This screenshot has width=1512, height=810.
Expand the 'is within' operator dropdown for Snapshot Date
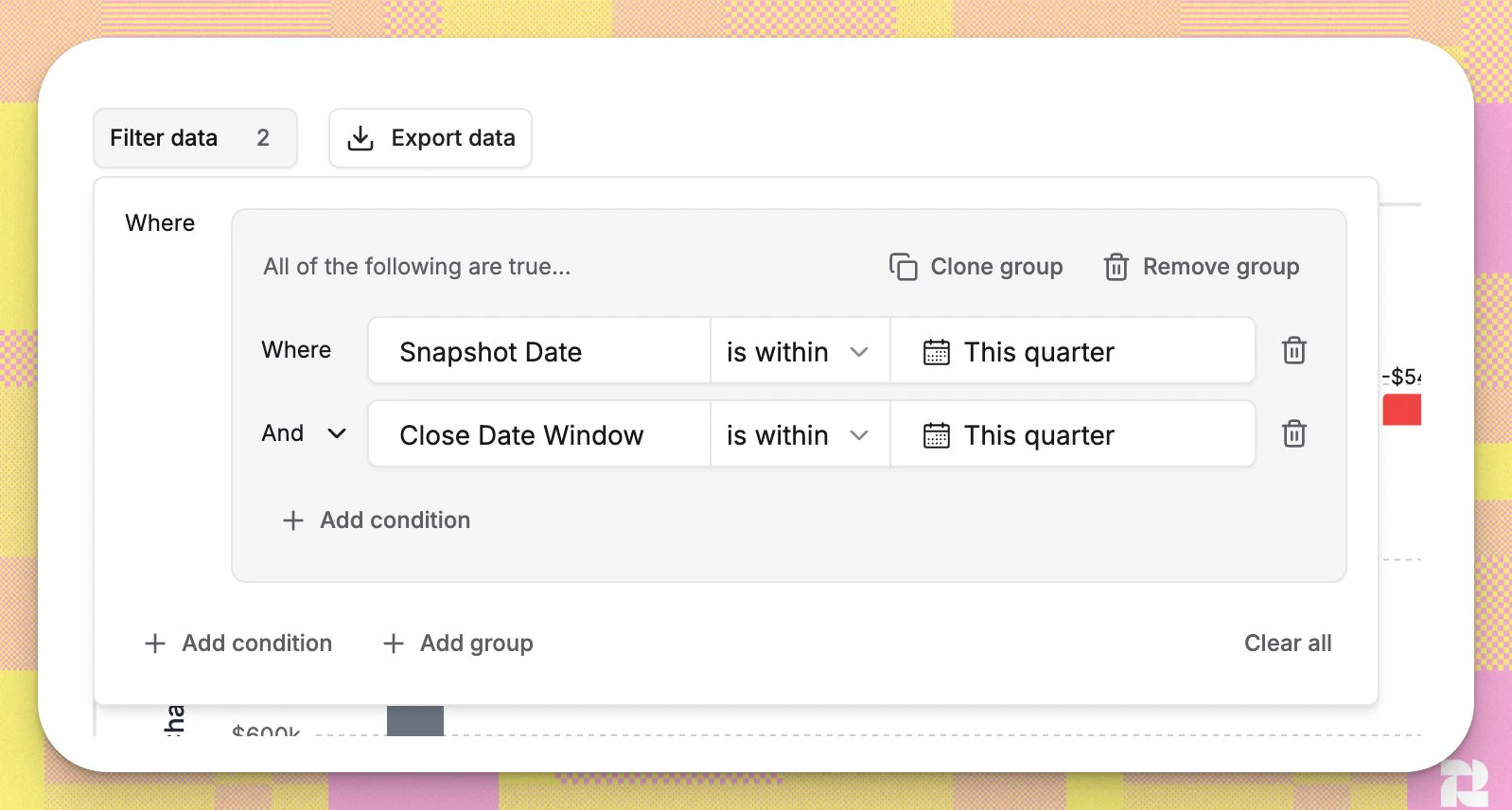tap(860, 351)
